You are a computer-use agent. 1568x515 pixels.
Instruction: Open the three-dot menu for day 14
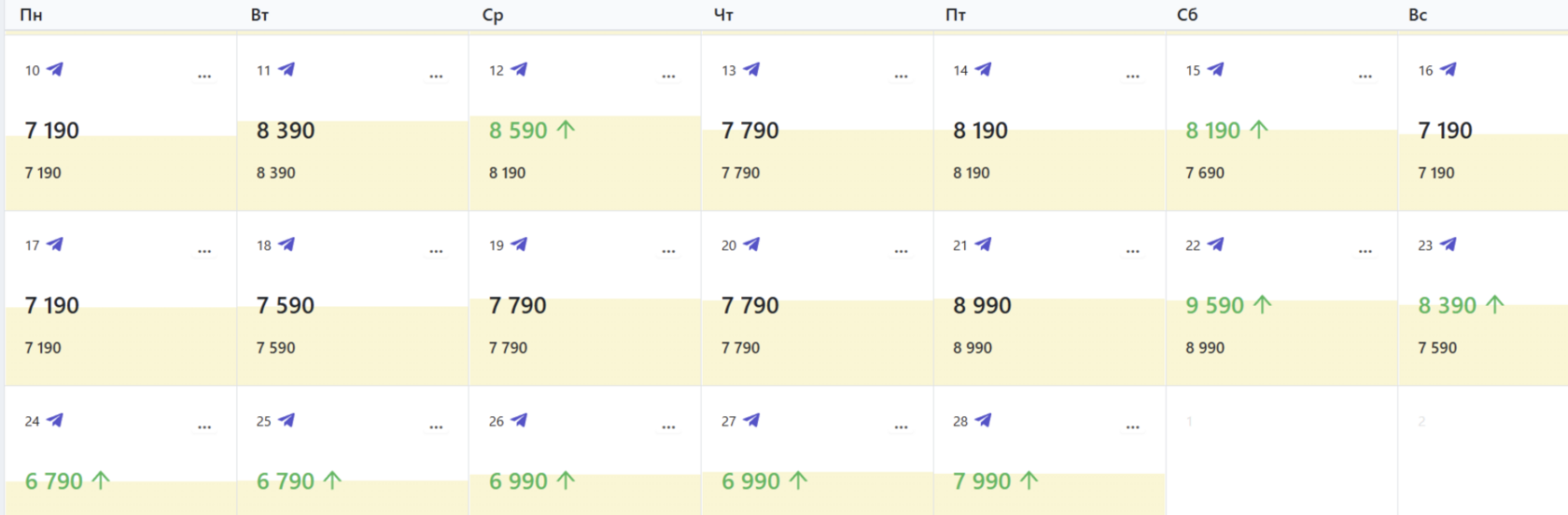(x=1132, y=77)
